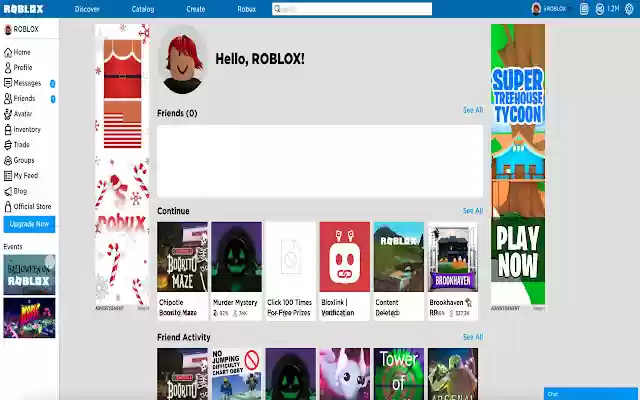Image resolution: width=640 pixels, height=400 pixels.
Task: Click the sidebar ROBLOX user avatar
Action: tap(8, 29)
